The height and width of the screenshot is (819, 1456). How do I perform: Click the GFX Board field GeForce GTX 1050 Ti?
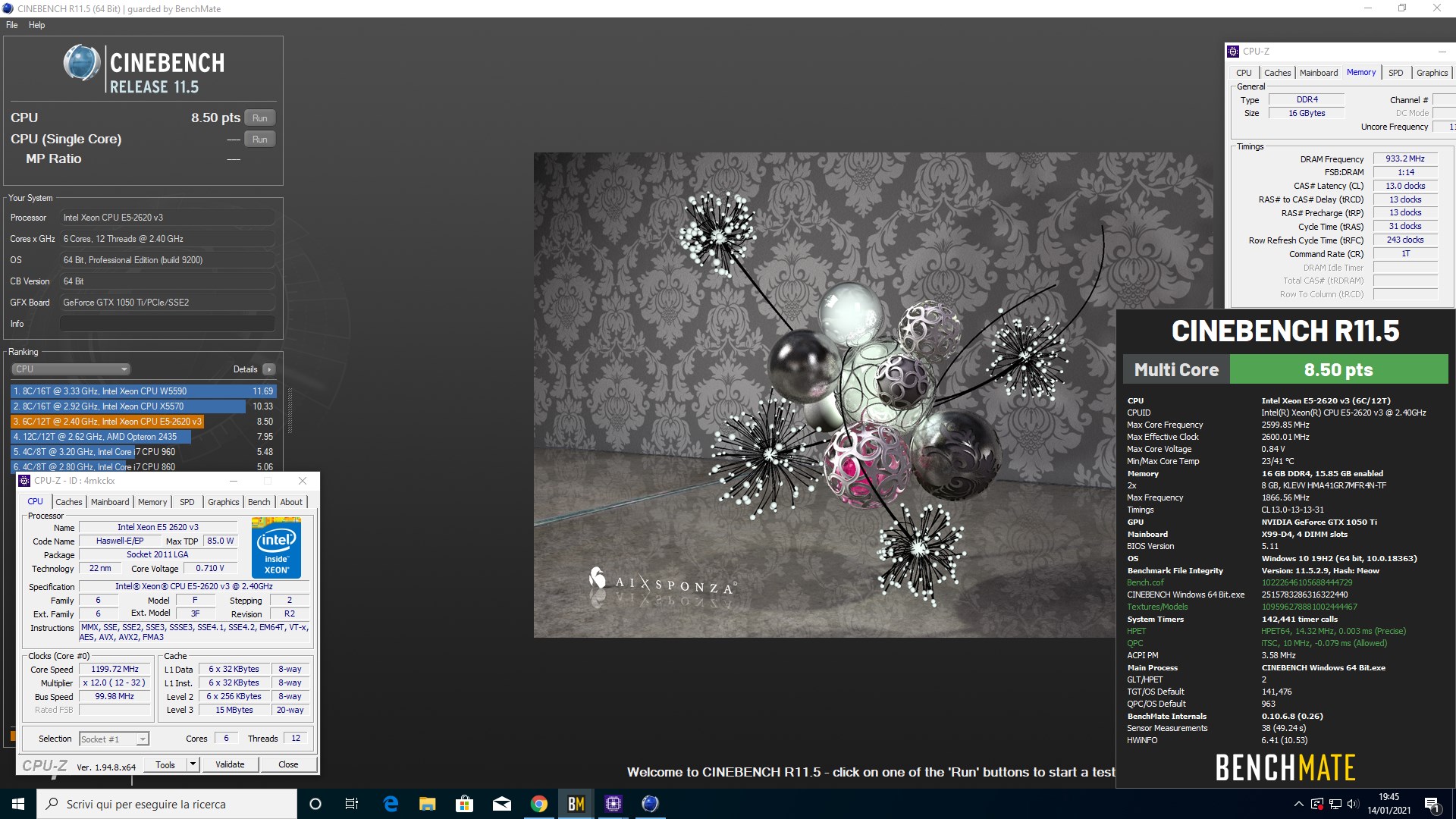tap(167, 303)
